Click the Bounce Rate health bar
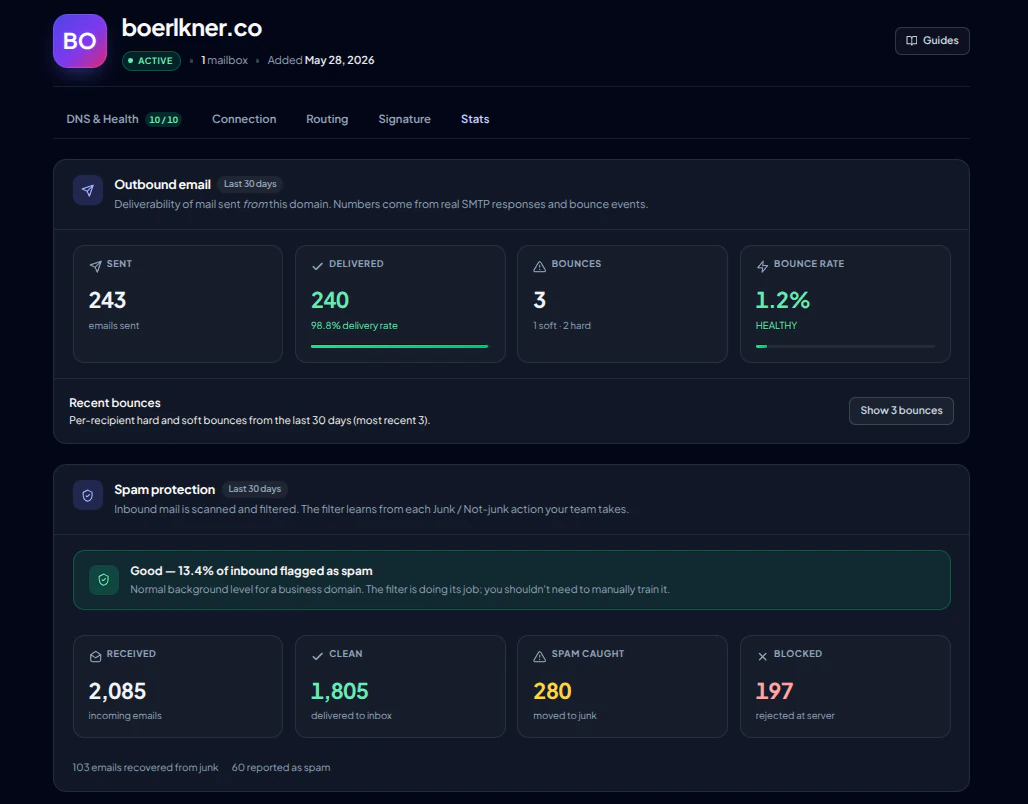Screen dimensions: 1028x804 [x=845, y=346]
